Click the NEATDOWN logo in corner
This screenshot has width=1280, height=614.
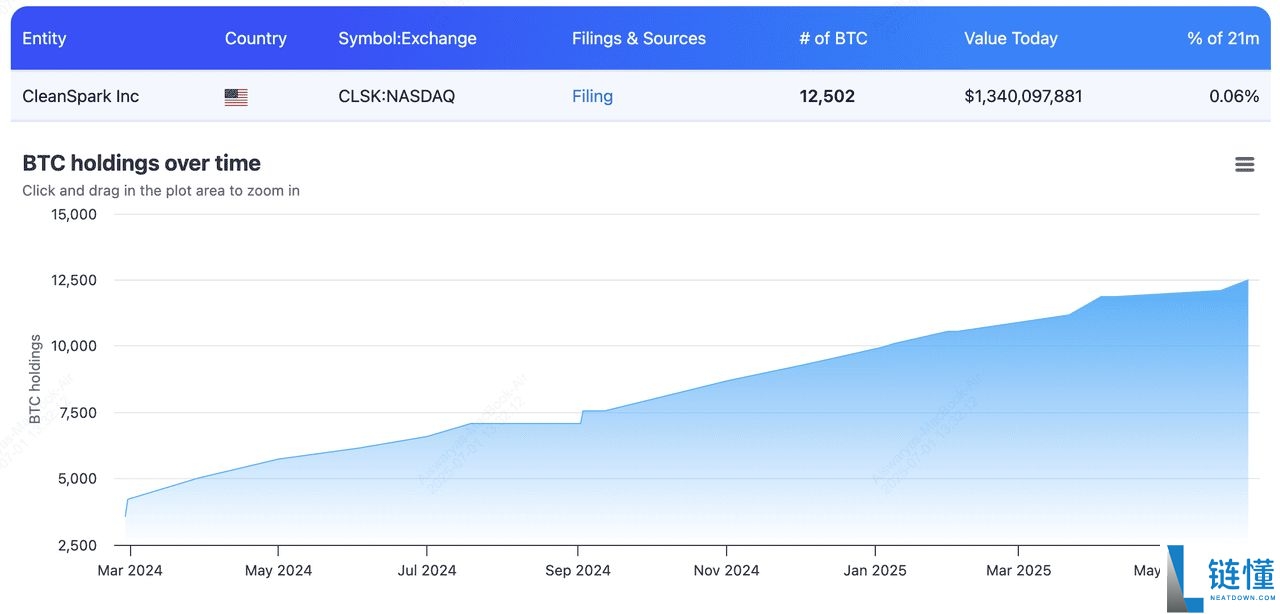(1222, 578)
